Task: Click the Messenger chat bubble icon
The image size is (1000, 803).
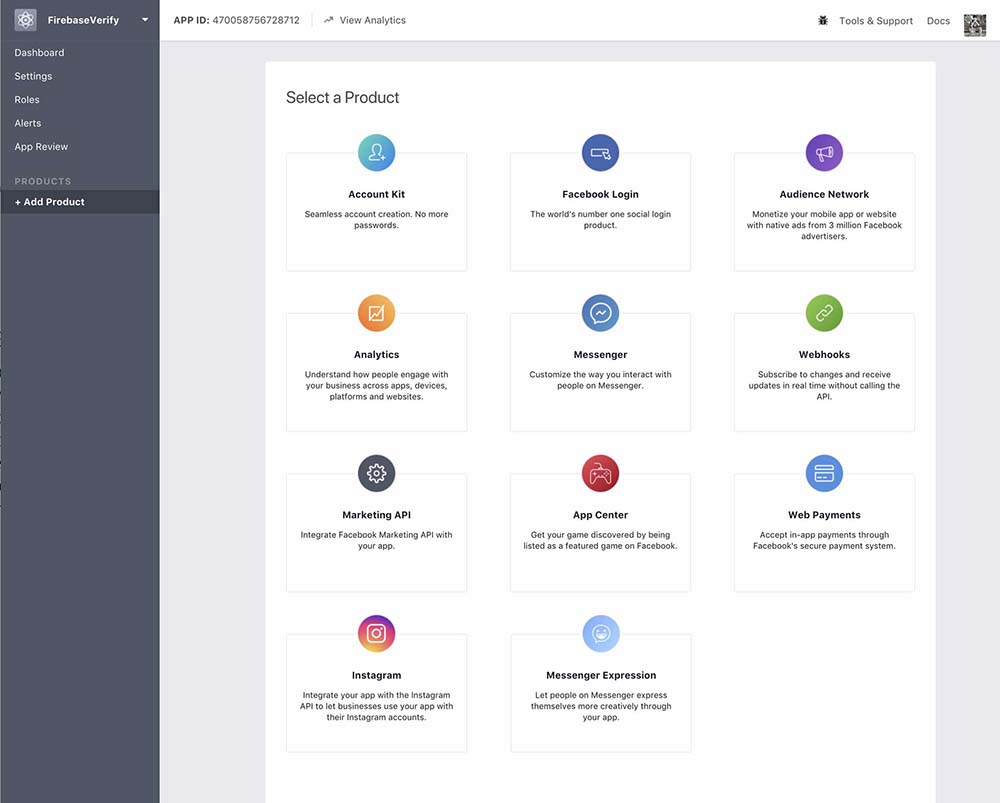Action: (x=600, y=313)
